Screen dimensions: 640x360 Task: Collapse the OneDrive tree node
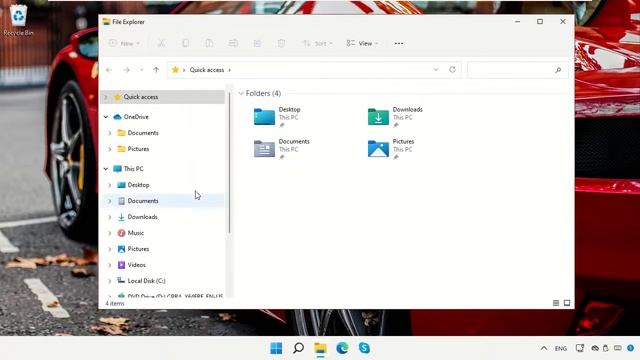click(106, 117)
